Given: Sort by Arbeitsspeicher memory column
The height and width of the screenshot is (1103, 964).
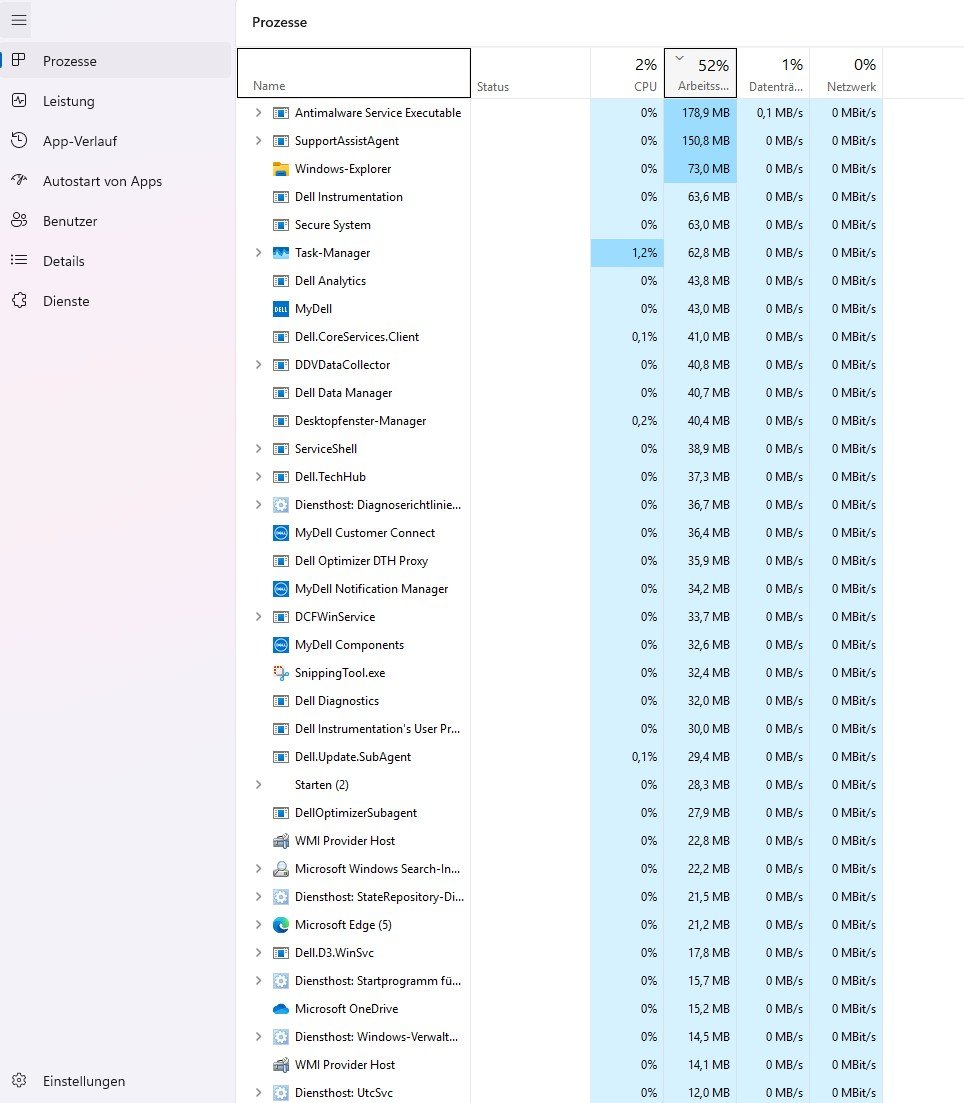Looking at the screenshot, I should click(x=700, y=72).
